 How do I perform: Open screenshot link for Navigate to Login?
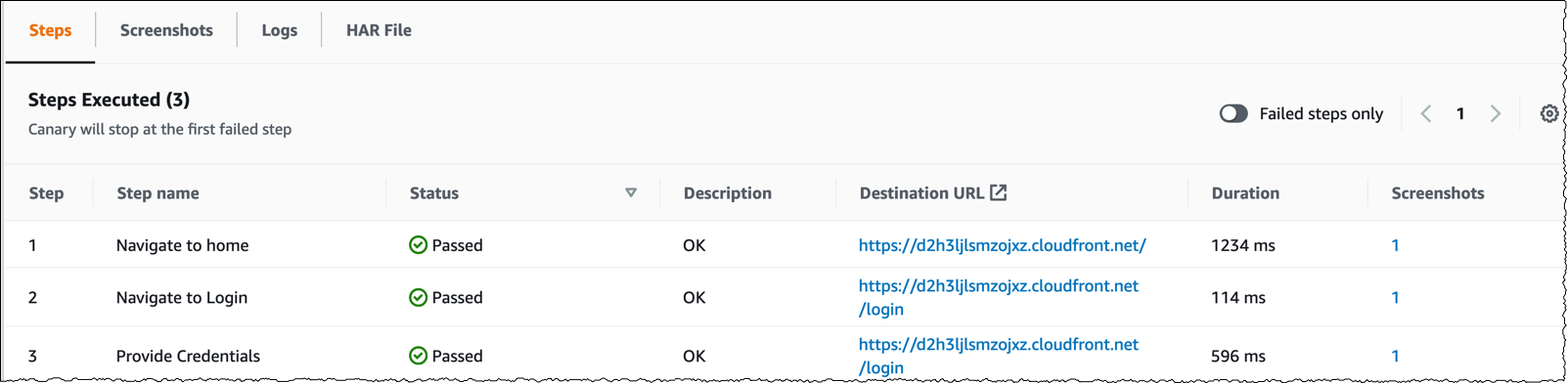[1395, 297]
